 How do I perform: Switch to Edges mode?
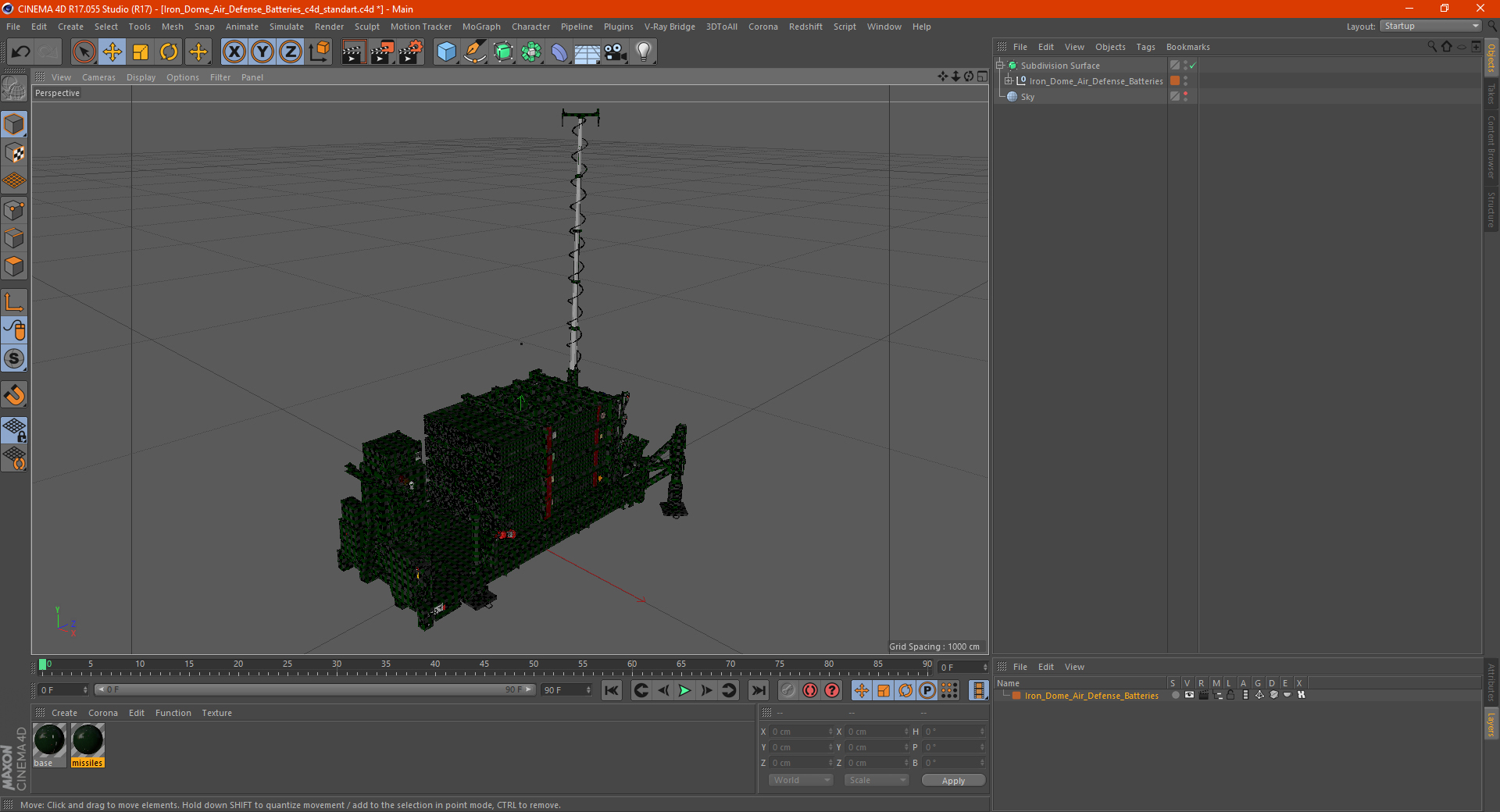pyautogui.click(x=14, y=238)
